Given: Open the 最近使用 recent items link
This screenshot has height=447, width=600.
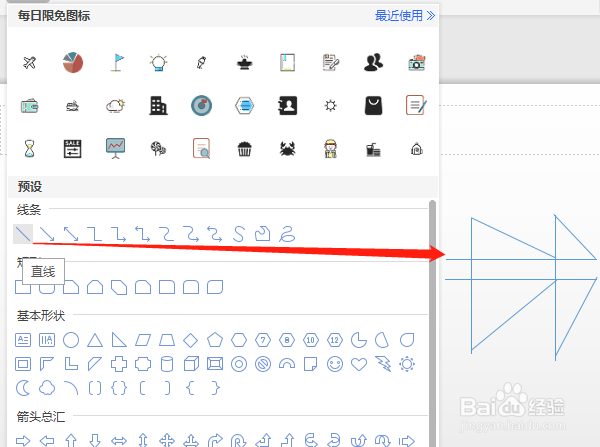Looking at the screenshot, I should point(404,16).
